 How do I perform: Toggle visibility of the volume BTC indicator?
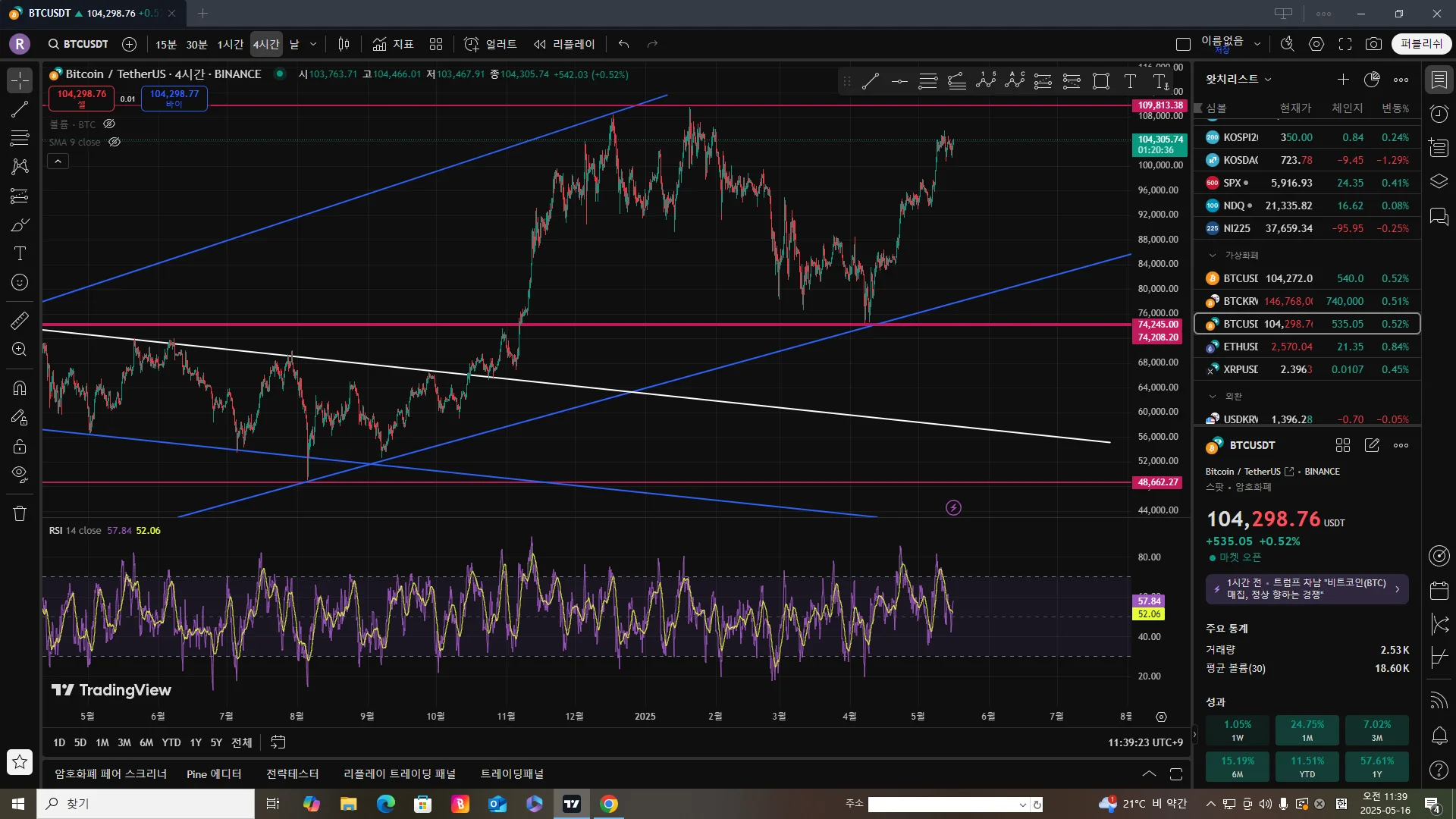109,124
